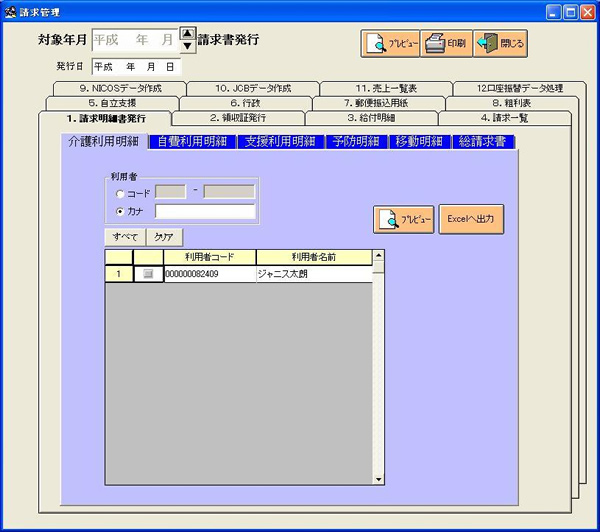The image size is (600, 532).
Task: Click the top プレビュー preview button
Action: [390, 44]
